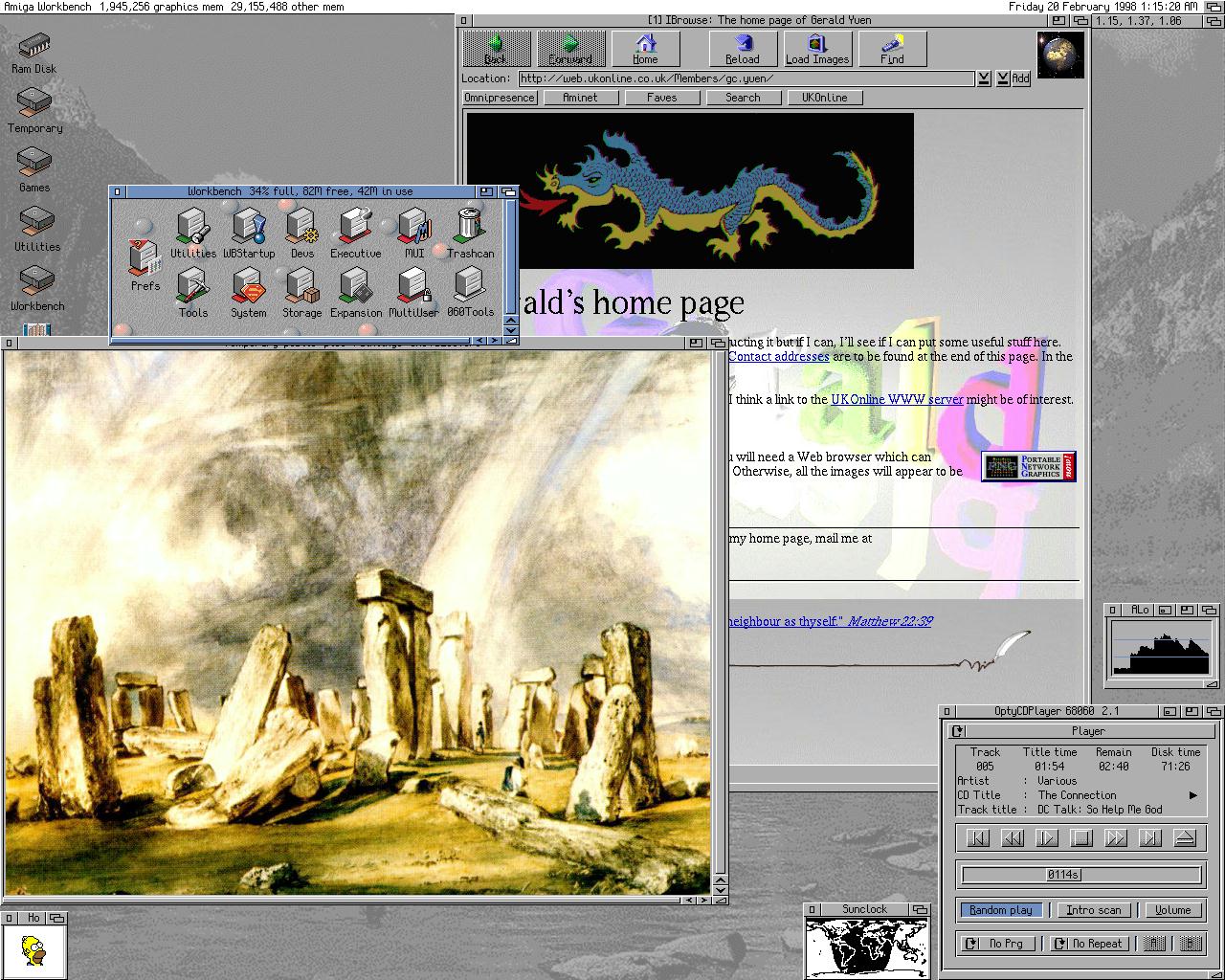
Task: Click the Homer Simpson icon
Action: point(34,949)
